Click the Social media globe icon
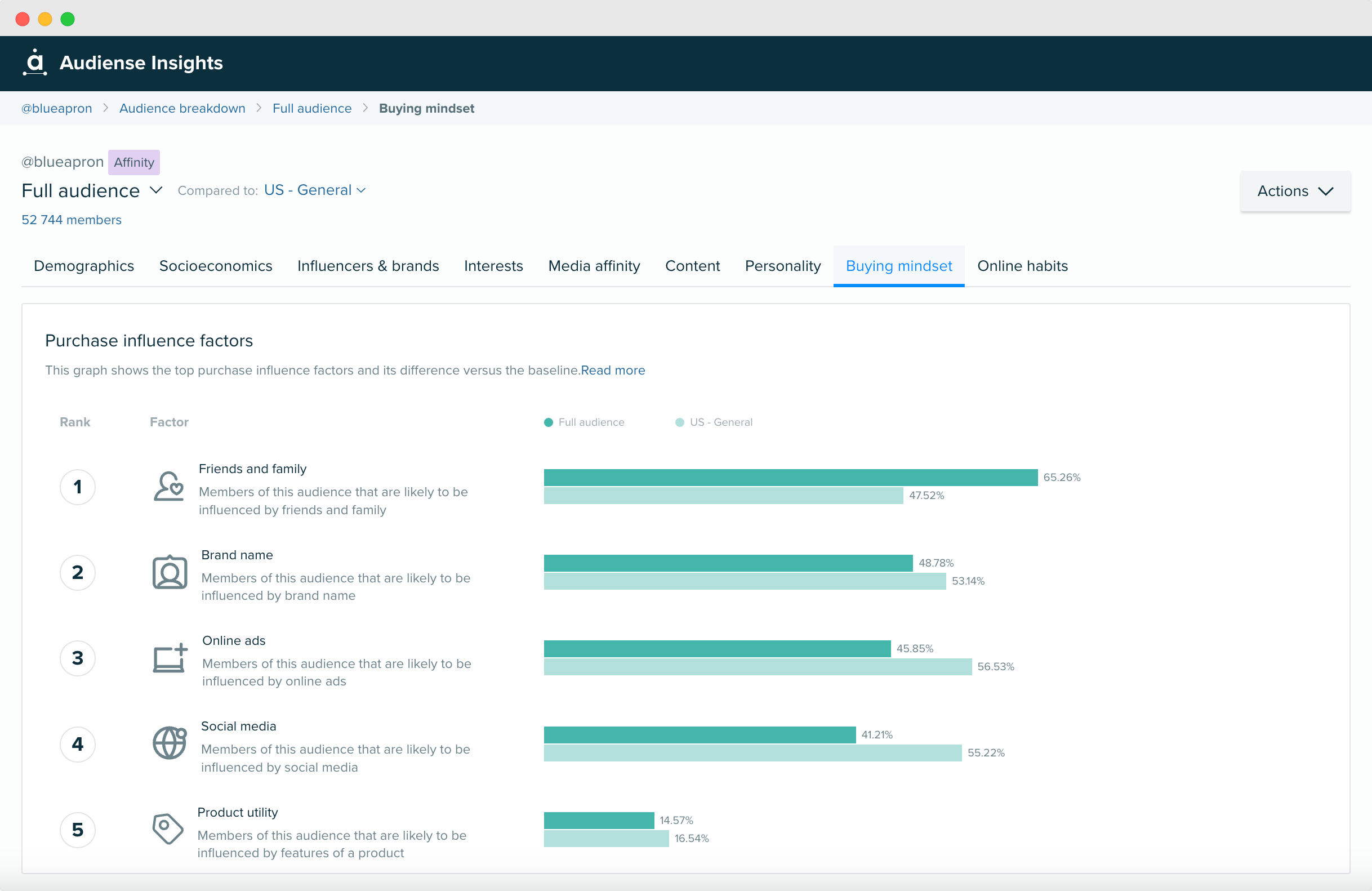Image resolution: width=1372 pixels, height=891 pixels. coord(170,743)
